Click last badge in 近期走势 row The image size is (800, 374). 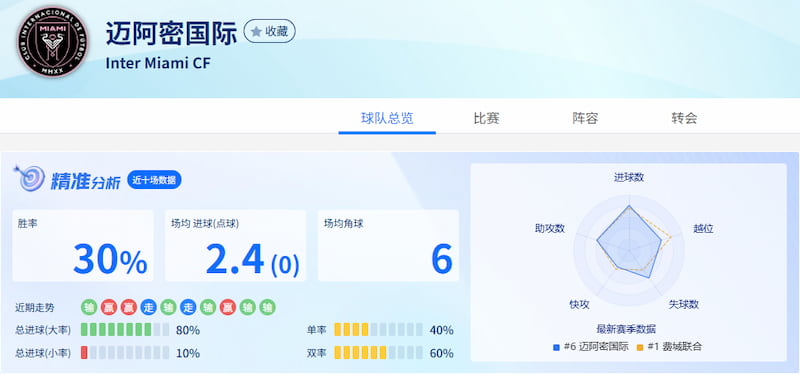268,307
